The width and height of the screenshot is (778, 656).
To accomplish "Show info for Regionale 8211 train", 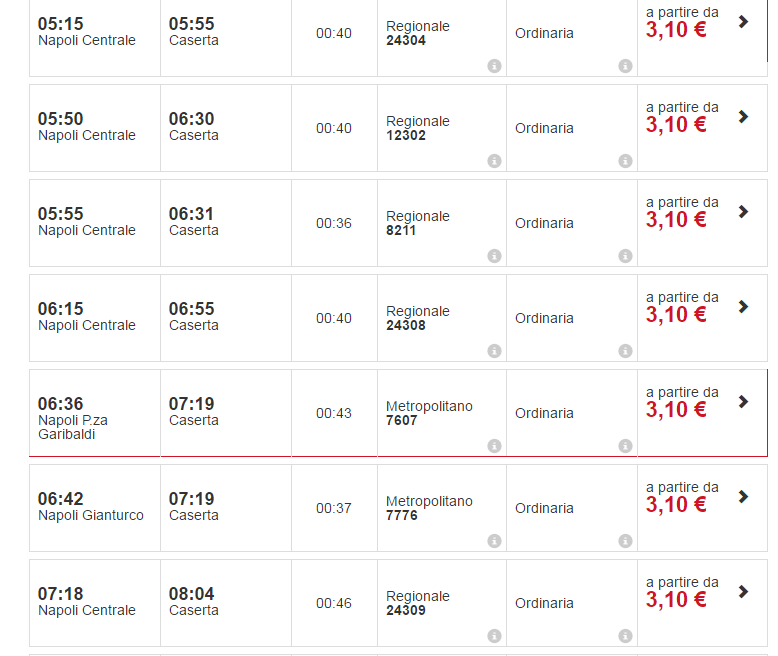I will 494,256.
